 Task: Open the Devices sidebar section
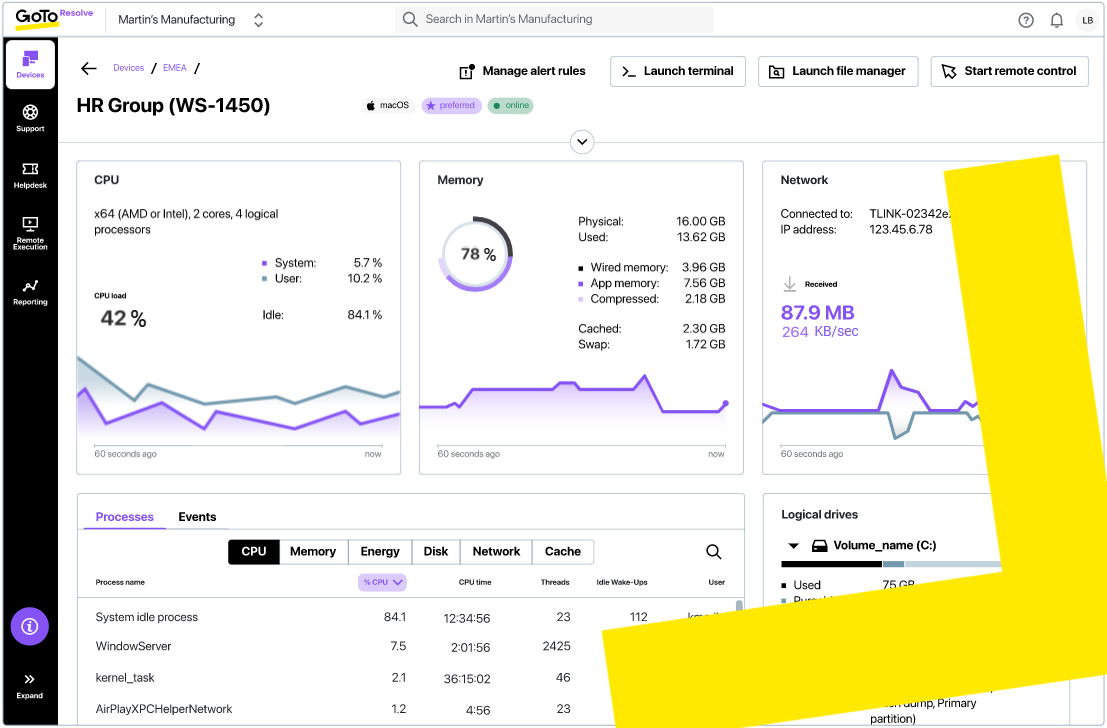[30, 64]
